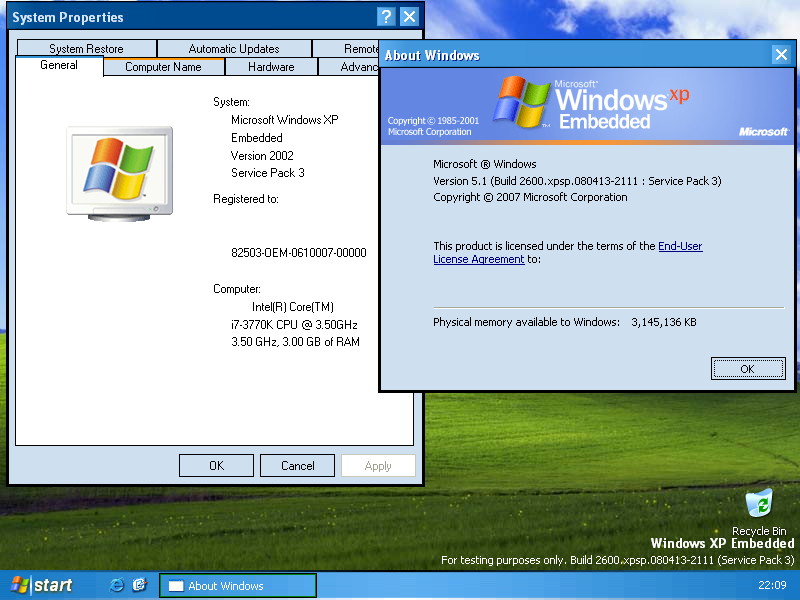Switch to the Computer Name tab
The image size is (800, 600).
pyautogui.click(x=163, y=67)
